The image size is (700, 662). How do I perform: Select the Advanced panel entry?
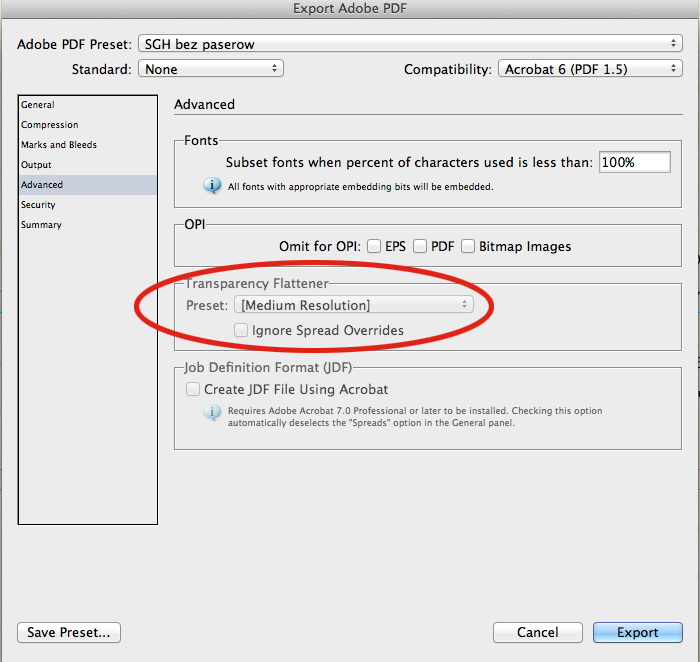(87, 185)
